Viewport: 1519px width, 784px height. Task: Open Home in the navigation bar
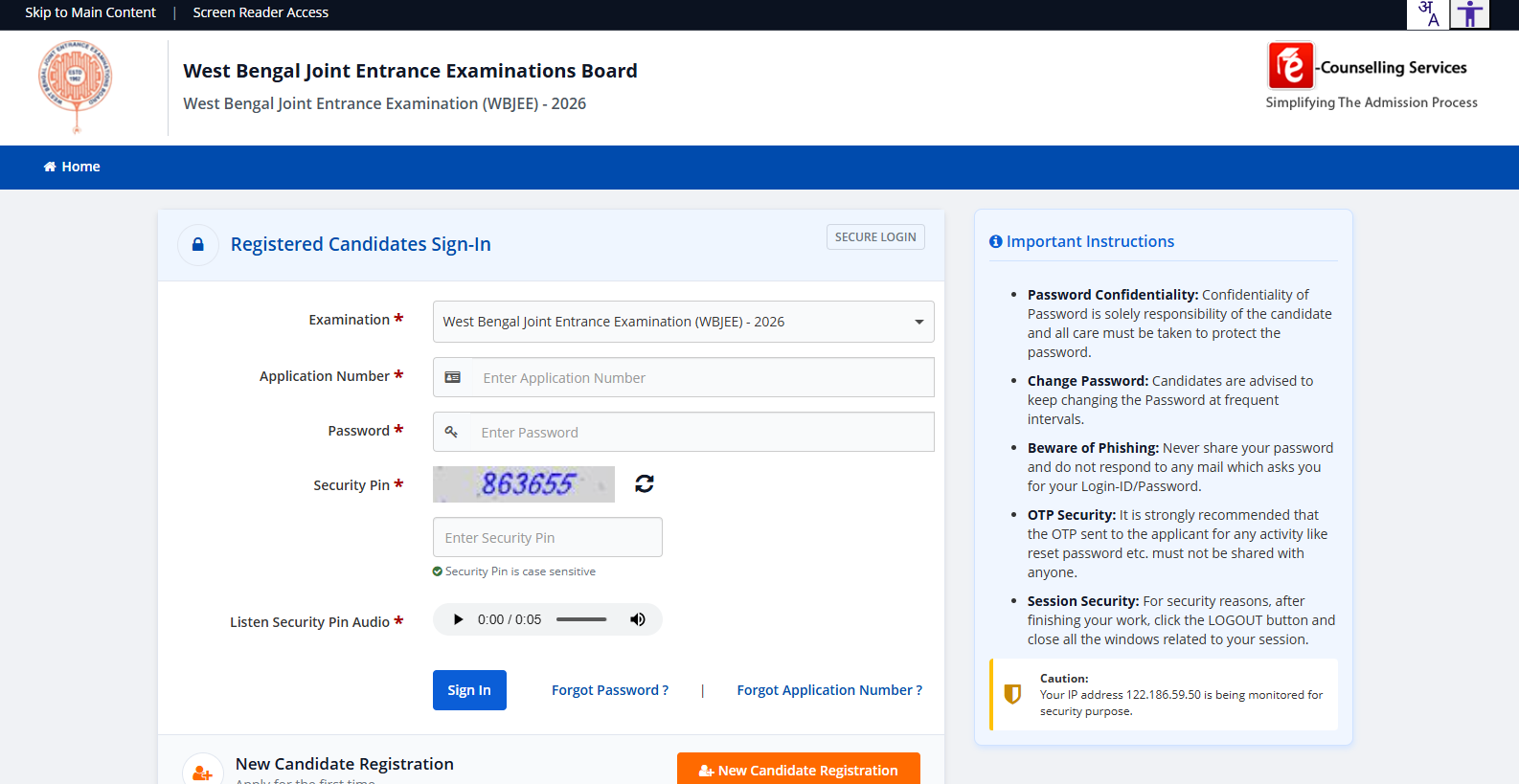[x=72, y=167]
